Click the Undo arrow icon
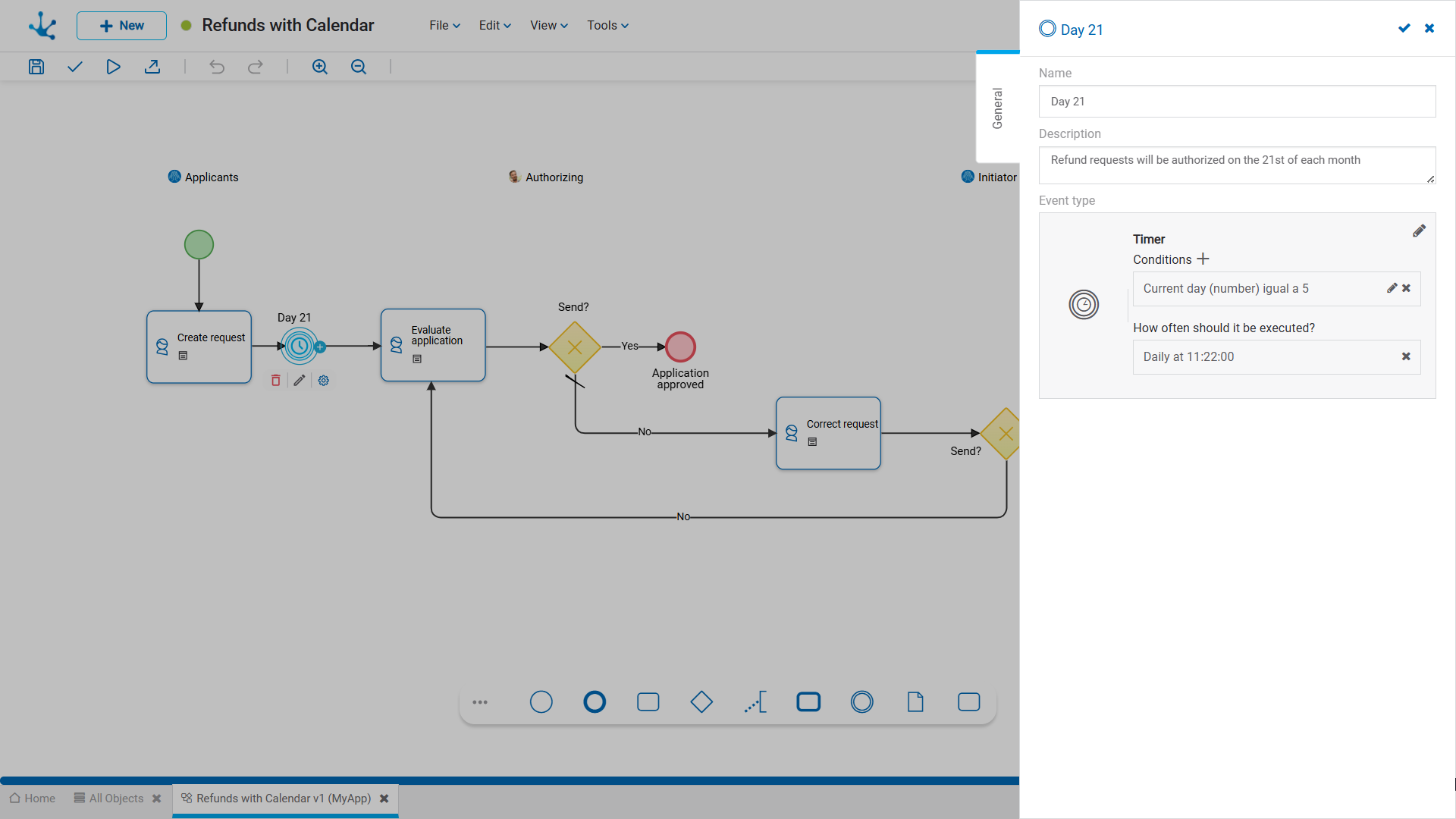The height and width of the screenshot is (819, 1456). coord(217,67)
